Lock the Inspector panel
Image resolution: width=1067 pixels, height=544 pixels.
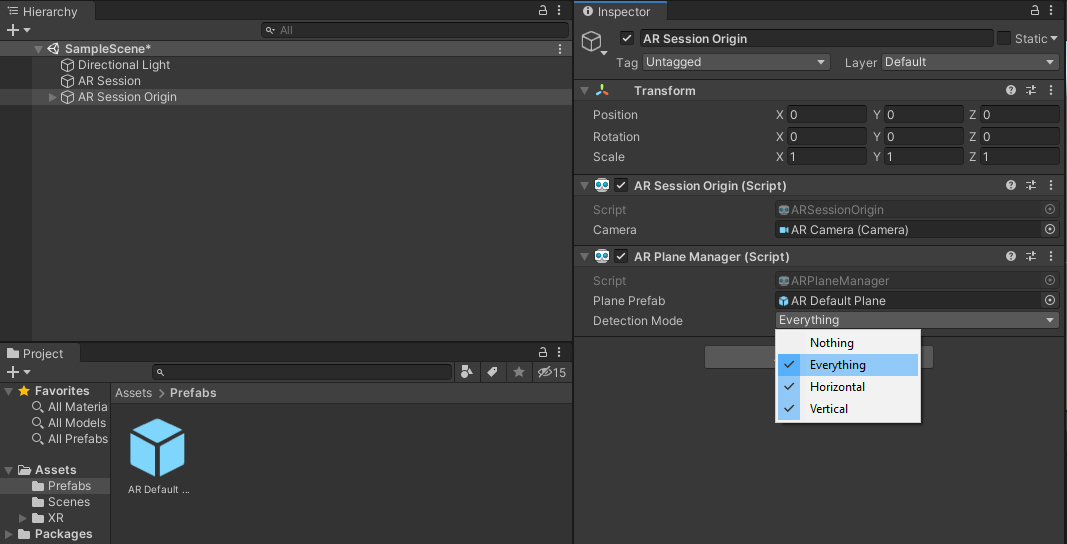click(x=1034, y=11)
